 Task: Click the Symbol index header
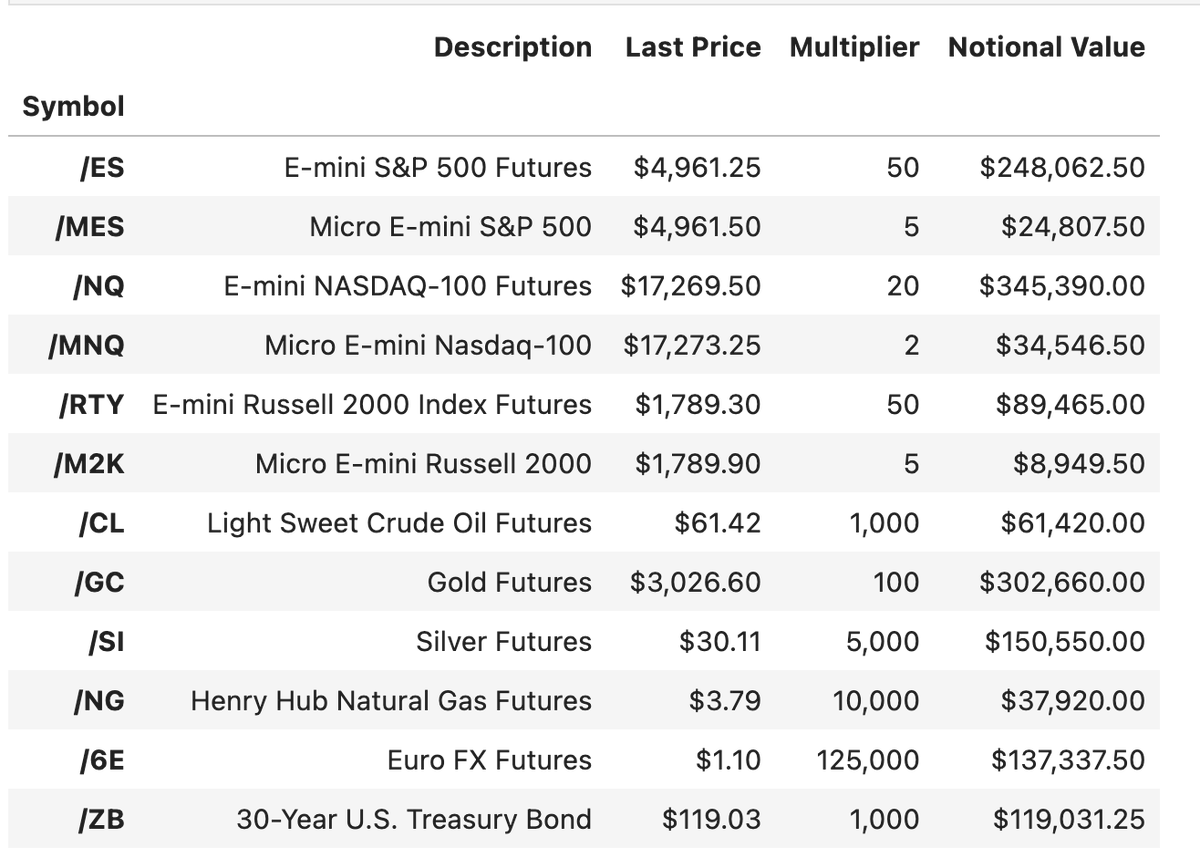(73, 106)
